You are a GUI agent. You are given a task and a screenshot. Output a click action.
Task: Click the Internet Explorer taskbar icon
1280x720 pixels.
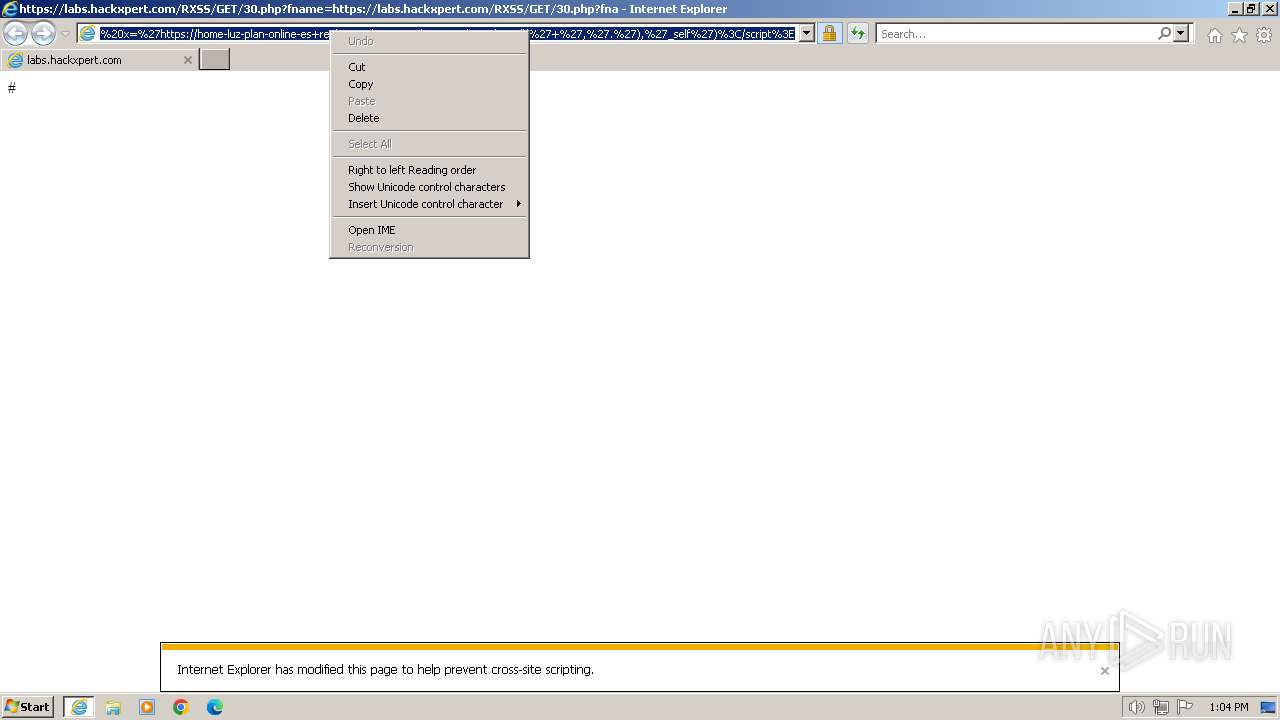(x=79, y=707)
